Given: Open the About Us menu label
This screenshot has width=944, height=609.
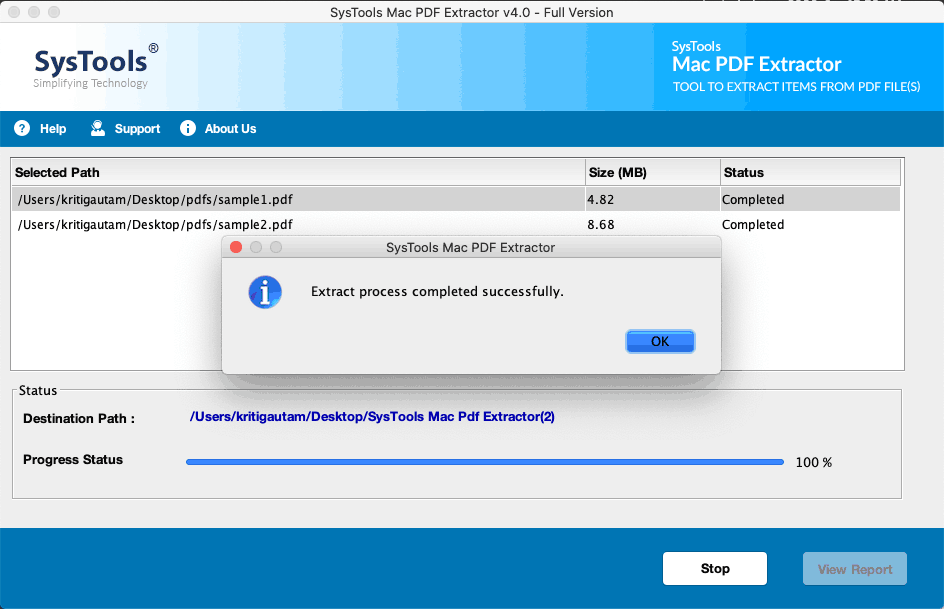Looking at the screenshot, I should [x=230, y=129].
